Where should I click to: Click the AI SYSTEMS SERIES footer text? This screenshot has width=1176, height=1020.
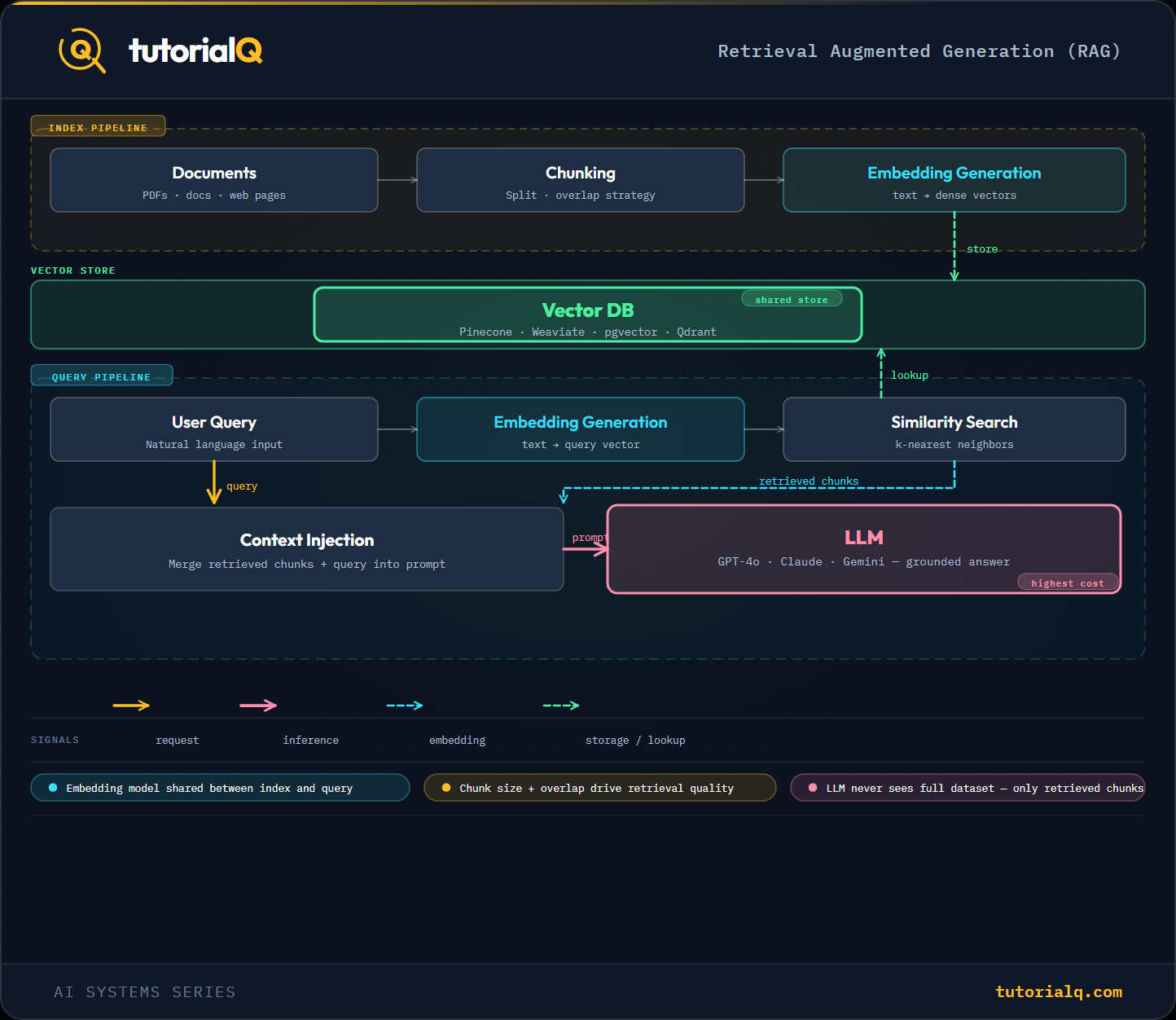[145, 992]
